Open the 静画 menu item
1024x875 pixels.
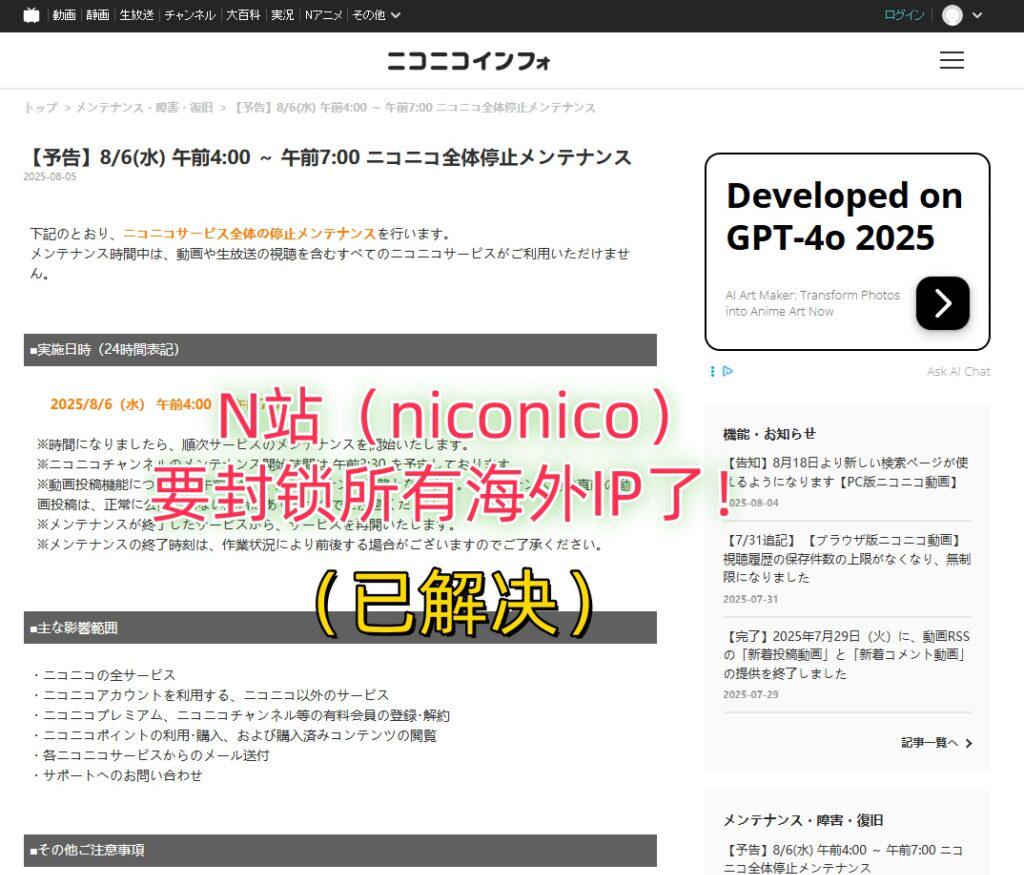coord(97,15)
